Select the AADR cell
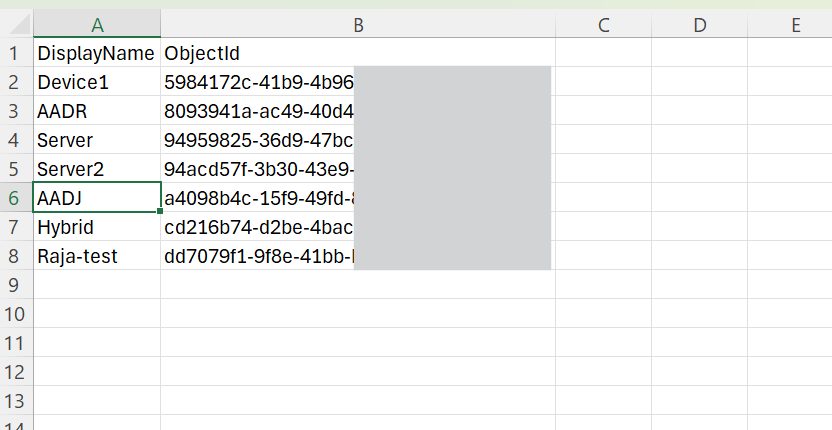Screen dimensions: 832x430 pos(97,110)
